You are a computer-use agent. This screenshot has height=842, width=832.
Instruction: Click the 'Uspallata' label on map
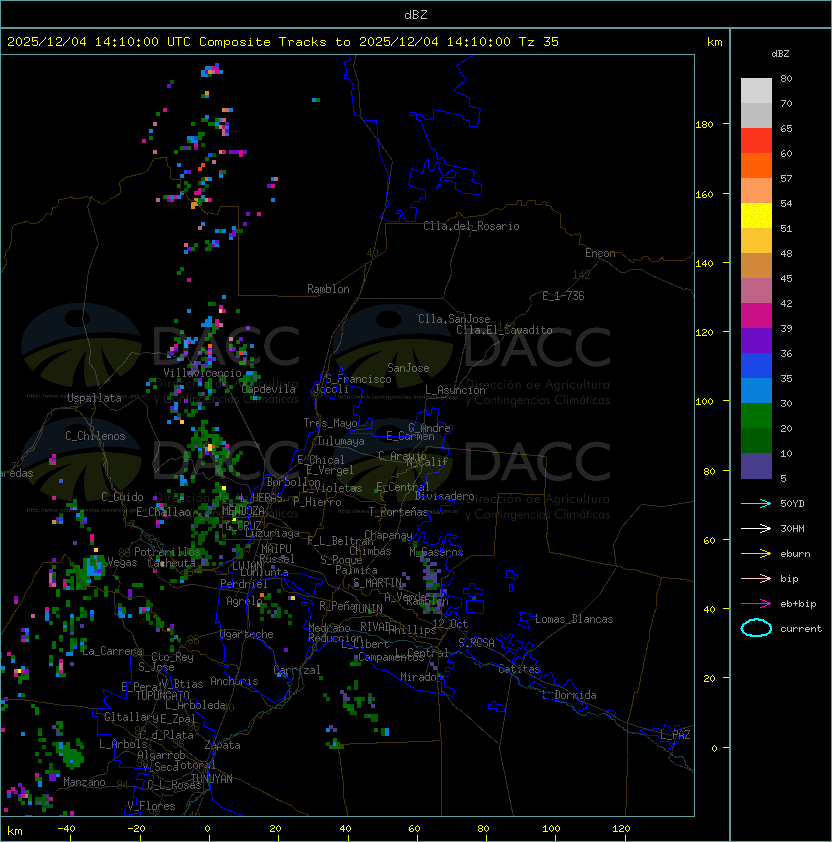tap(94, 398)
